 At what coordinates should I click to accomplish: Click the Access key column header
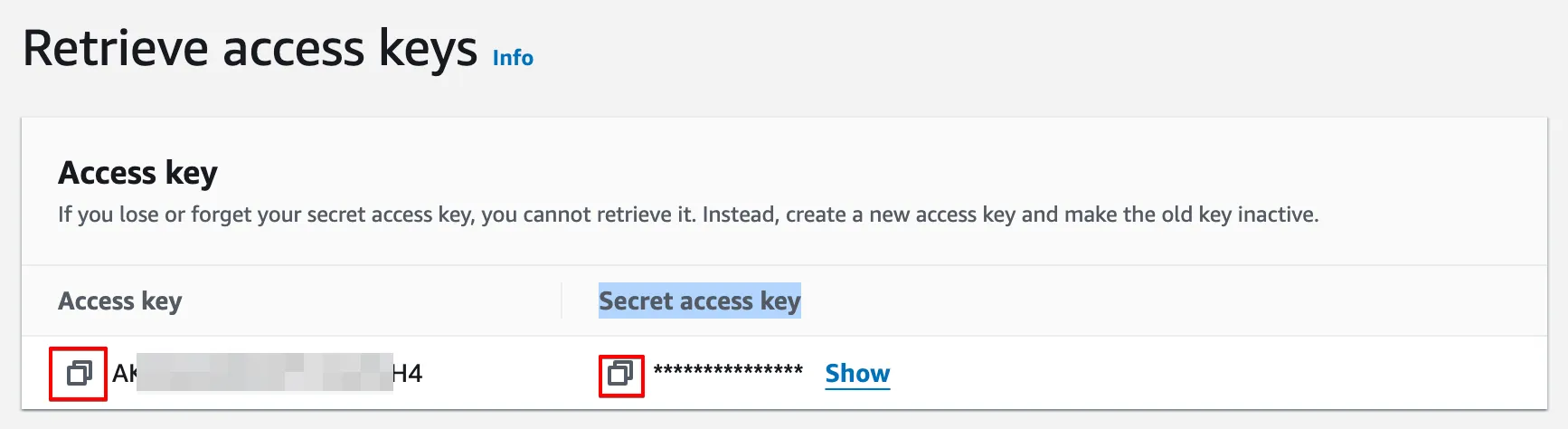(120, 300)
